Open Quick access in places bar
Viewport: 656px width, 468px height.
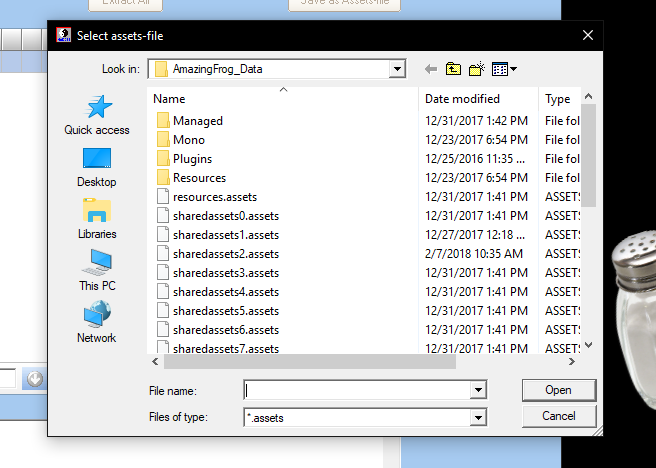pos(97,115)
